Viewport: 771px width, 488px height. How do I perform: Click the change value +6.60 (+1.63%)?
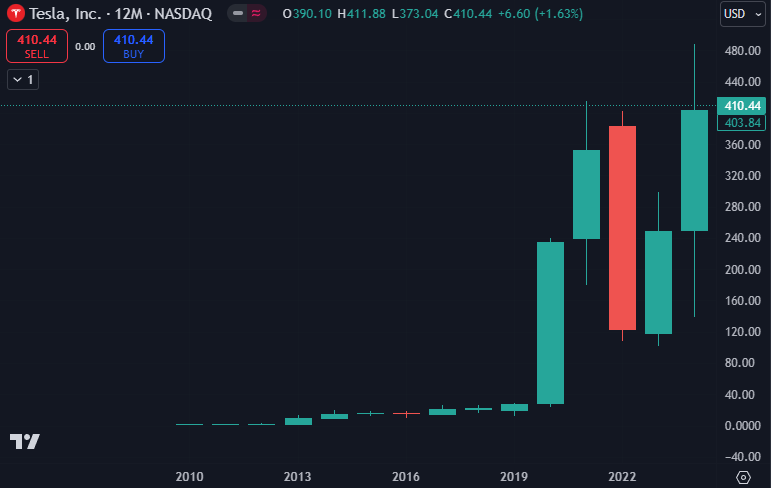coord(540,14)
